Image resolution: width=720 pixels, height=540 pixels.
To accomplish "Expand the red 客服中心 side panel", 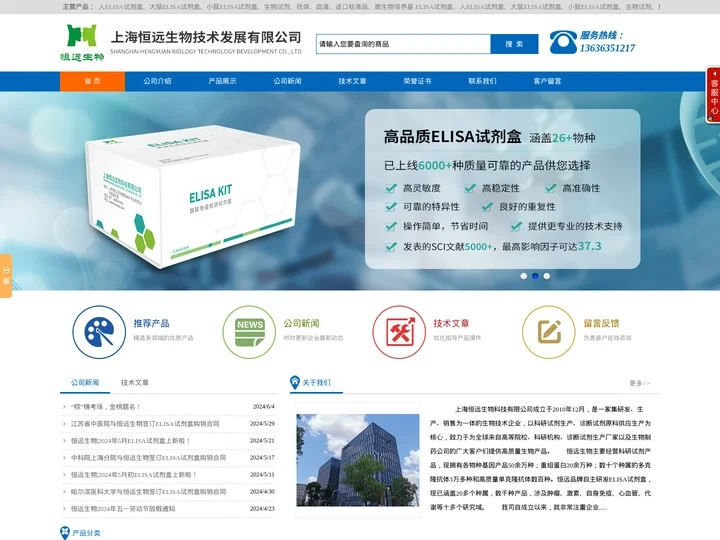I will 713,95.
